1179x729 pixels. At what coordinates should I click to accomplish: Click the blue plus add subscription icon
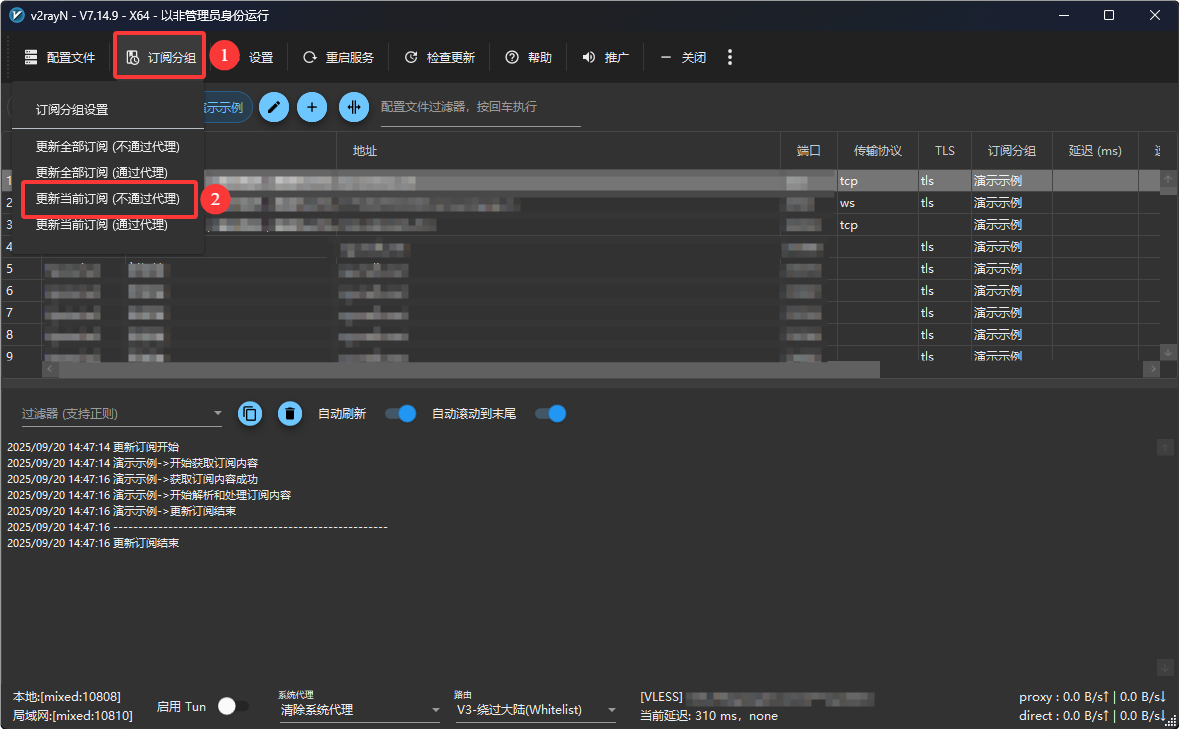pyautogui.click(x=312, y=107)
